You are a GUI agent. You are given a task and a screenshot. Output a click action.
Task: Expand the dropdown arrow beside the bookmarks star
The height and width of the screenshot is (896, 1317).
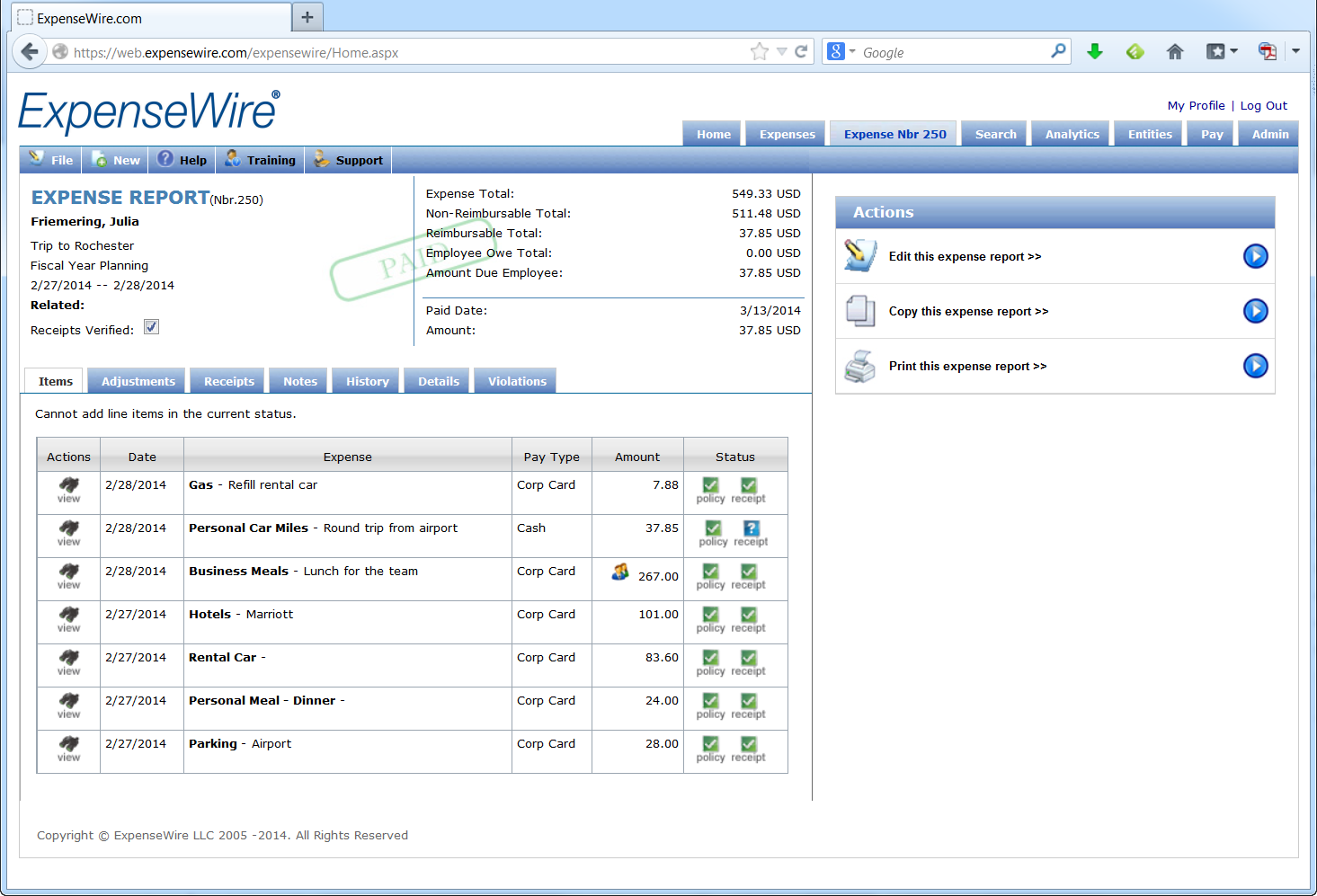coord(781,51)
